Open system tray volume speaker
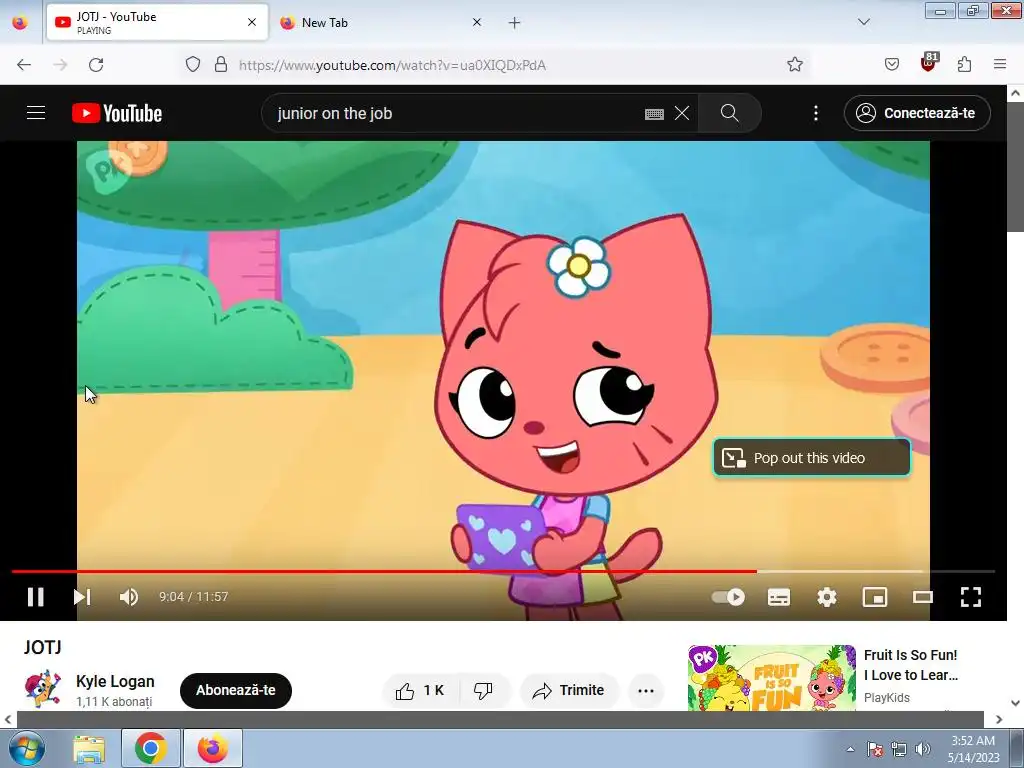The image size is (1024, 768). click(923, 749)
